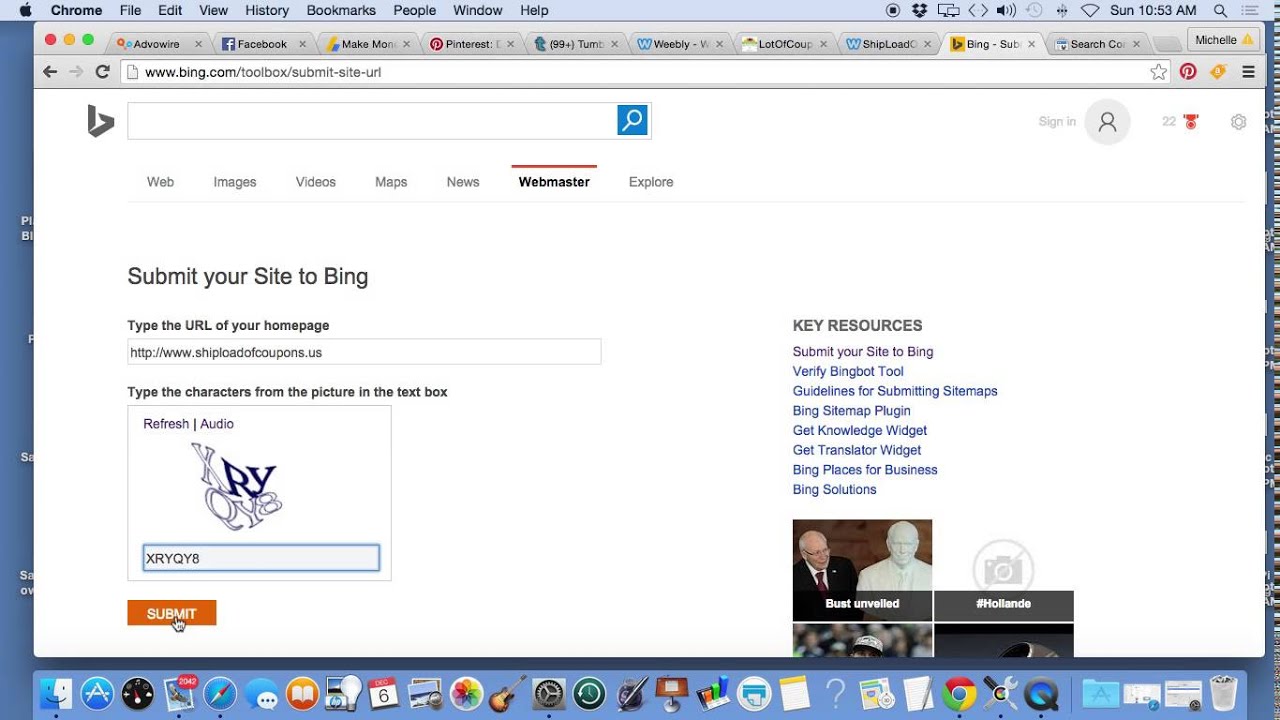This screenshot has width=1280, height=720.
Task: Open the History menu
Action: click(x=267, y=10)
